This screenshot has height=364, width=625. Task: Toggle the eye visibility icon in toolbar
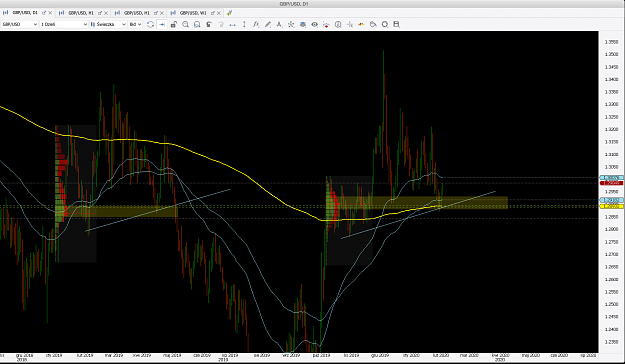tap(314, 24)
